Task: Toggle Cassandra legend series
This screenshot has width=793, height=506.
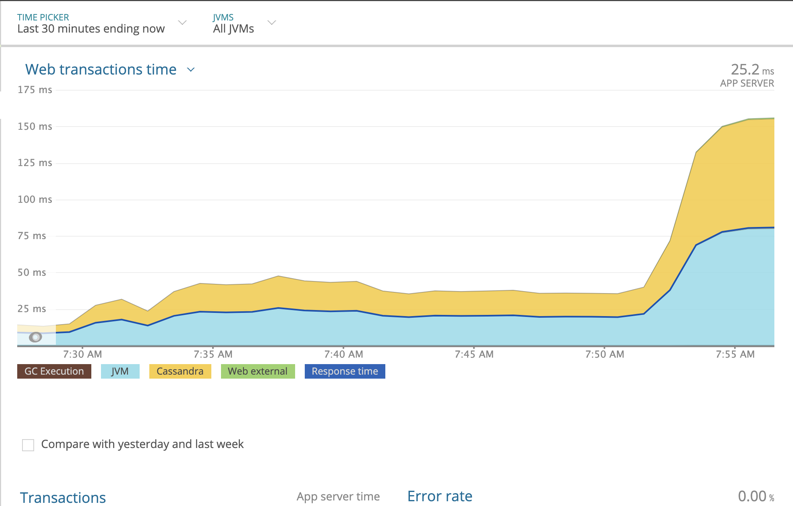Action: (180, 372)
